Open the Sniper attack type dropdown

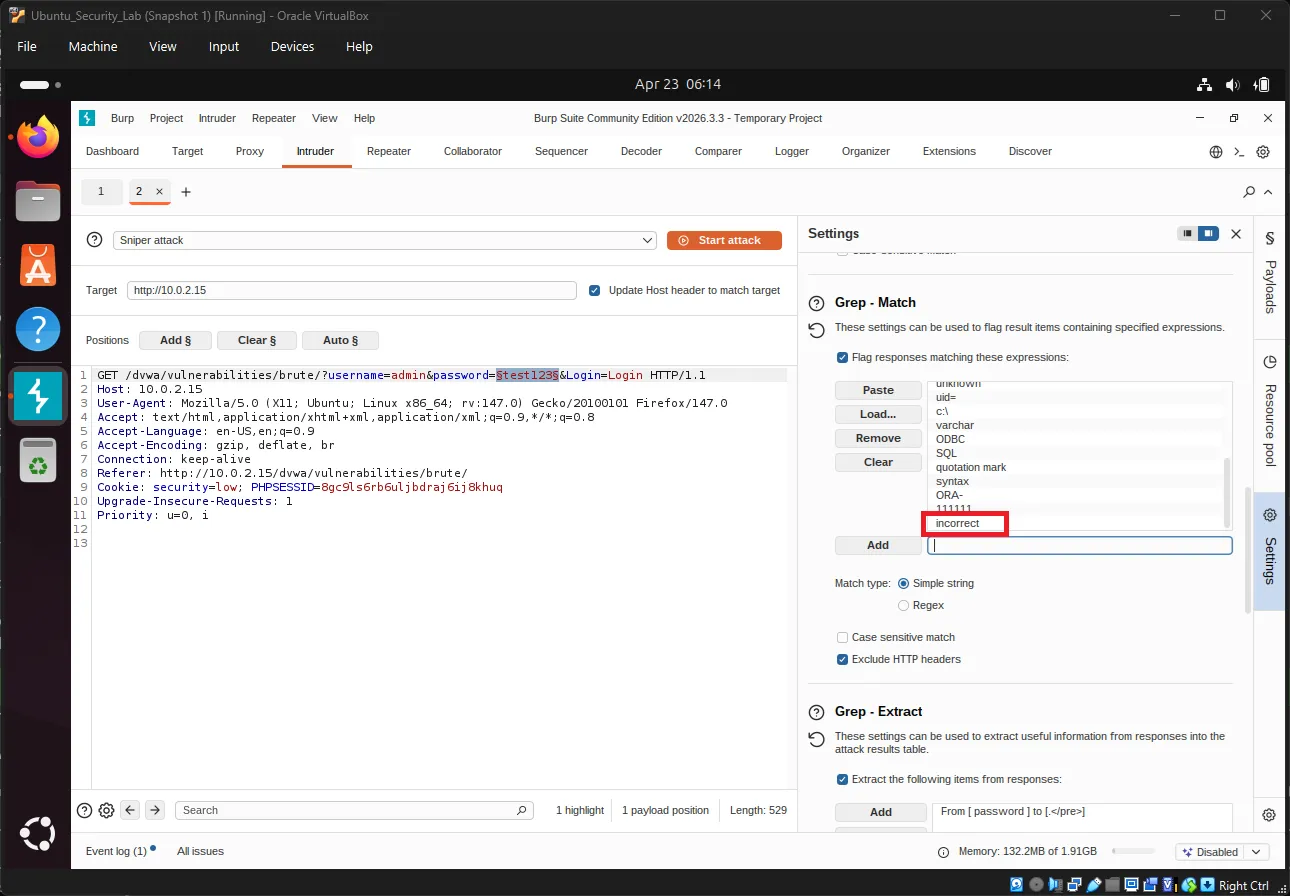[x=646, y=240]
